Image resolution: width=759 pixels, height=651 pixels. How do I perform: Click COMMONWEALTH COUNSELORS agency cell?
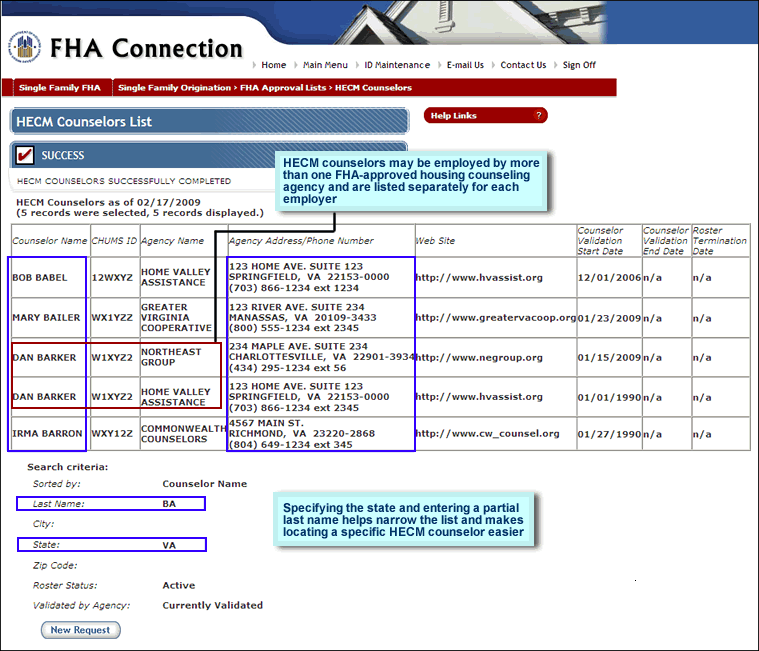[183, 434]
